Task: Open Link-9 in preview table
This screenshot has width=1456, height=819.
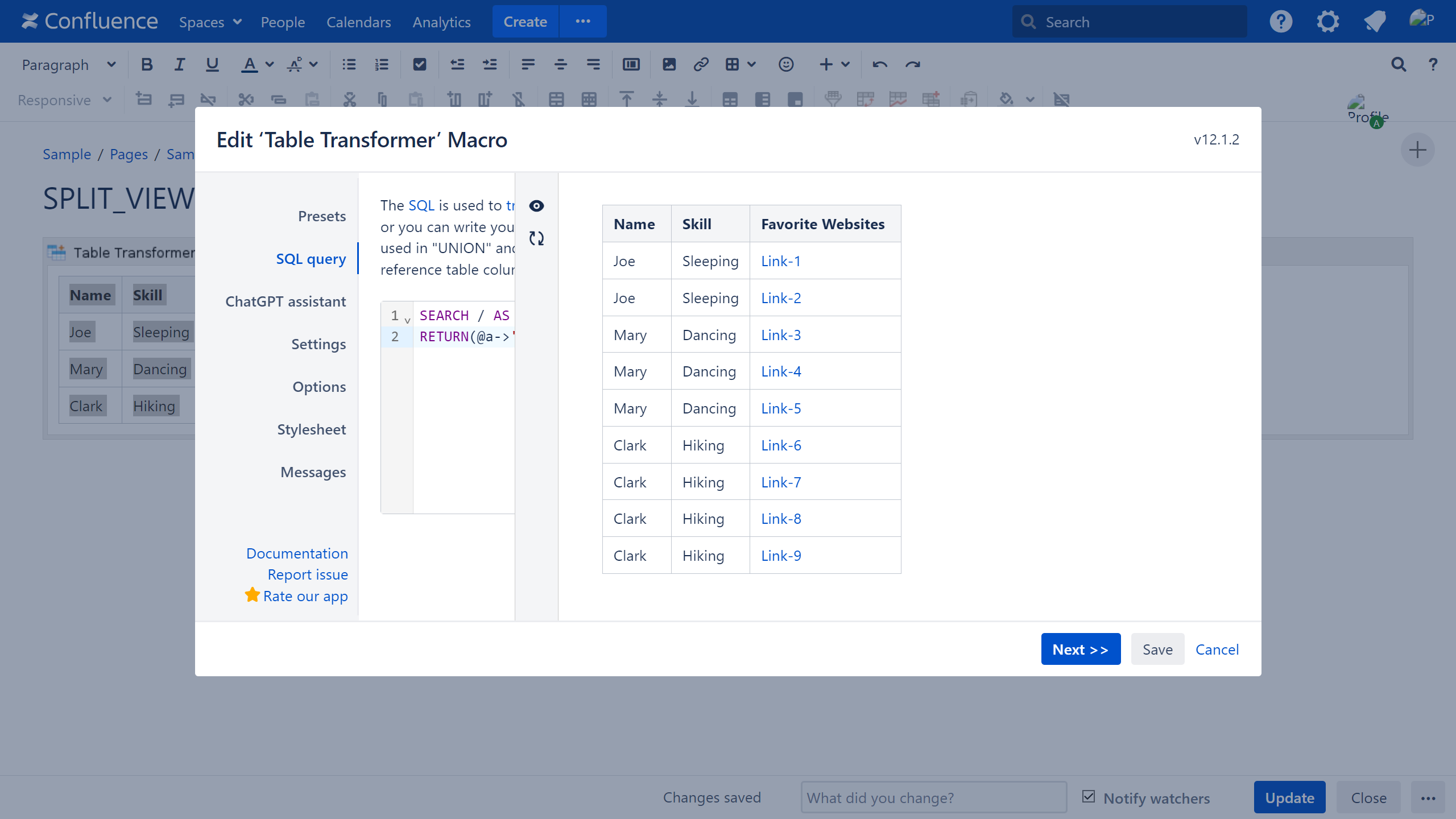Action: (781, 556)
